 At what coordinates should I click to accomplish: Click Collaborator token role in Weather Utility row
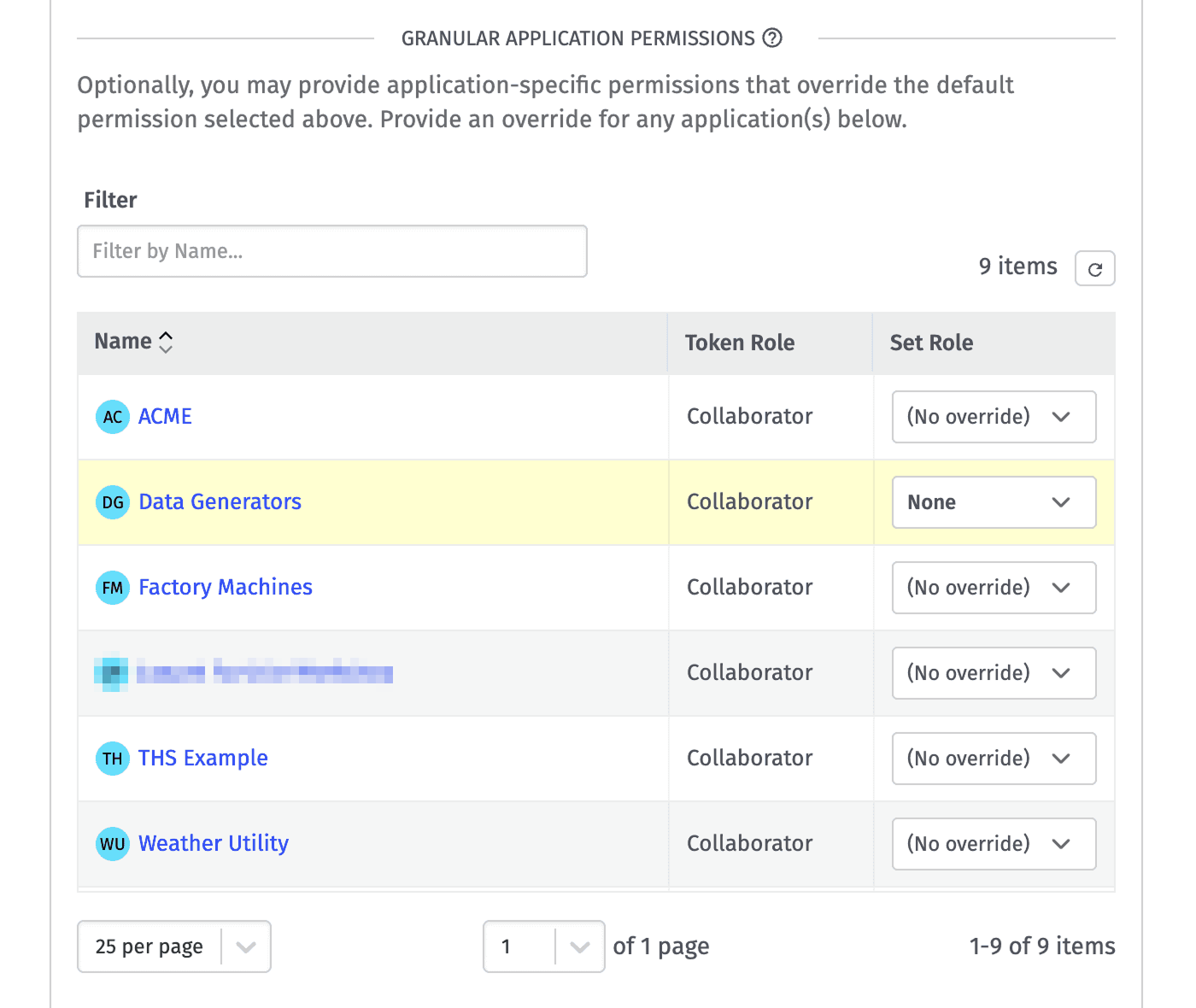(749, 843)
